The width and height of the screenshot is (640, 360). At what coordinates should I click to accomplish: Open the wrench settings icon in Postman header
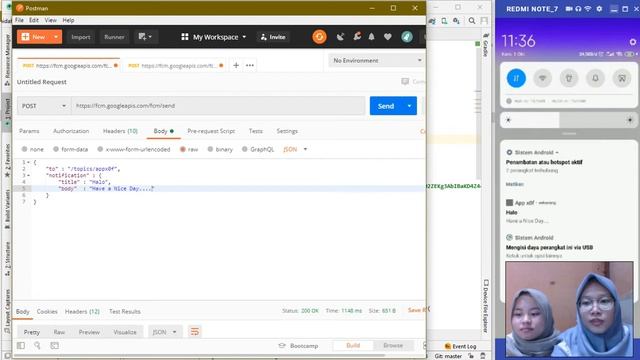[x=357, y=37]
